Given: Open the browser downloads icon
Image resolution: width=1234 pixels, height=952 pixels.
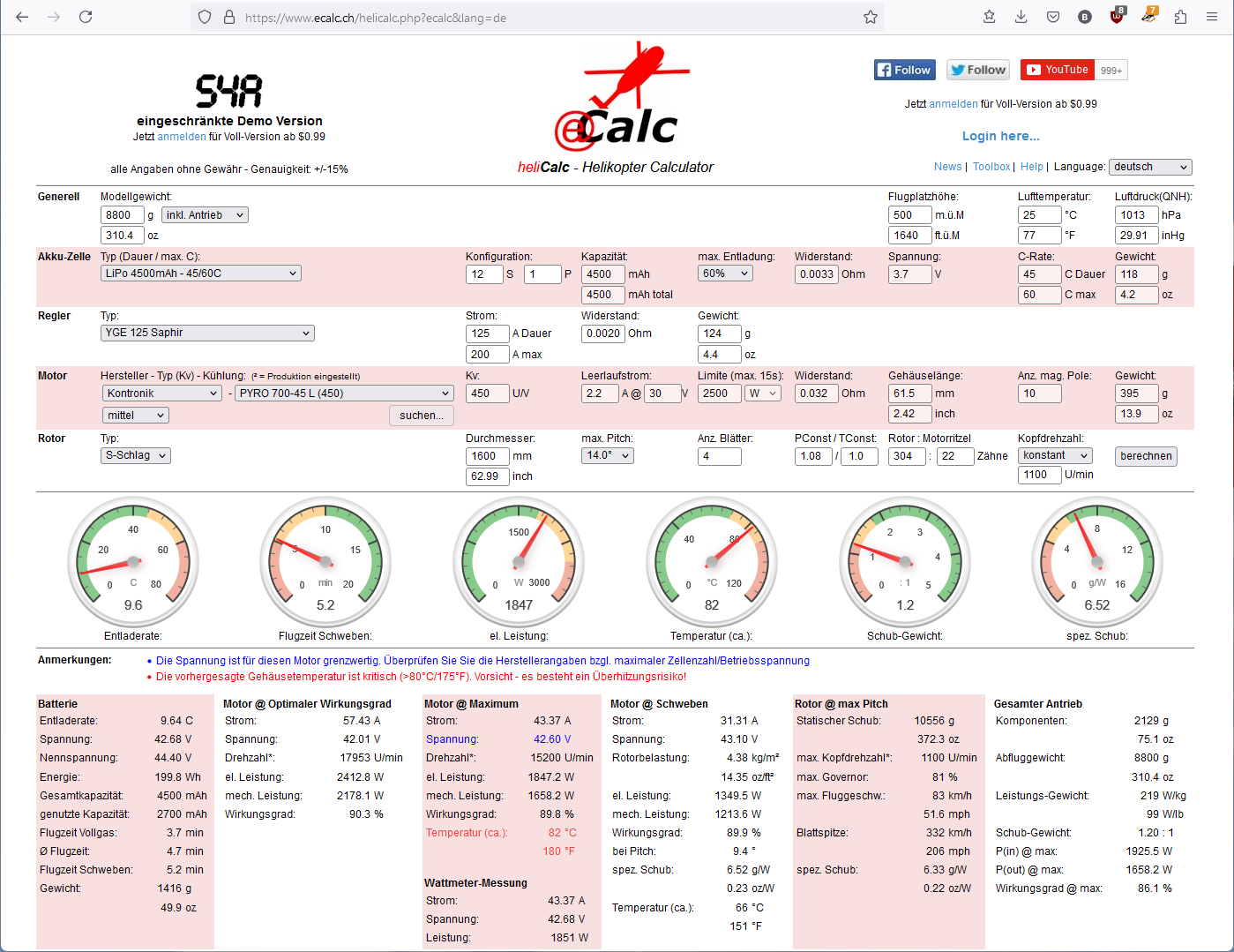Looking at the screenshot, I should point(1021,17).
